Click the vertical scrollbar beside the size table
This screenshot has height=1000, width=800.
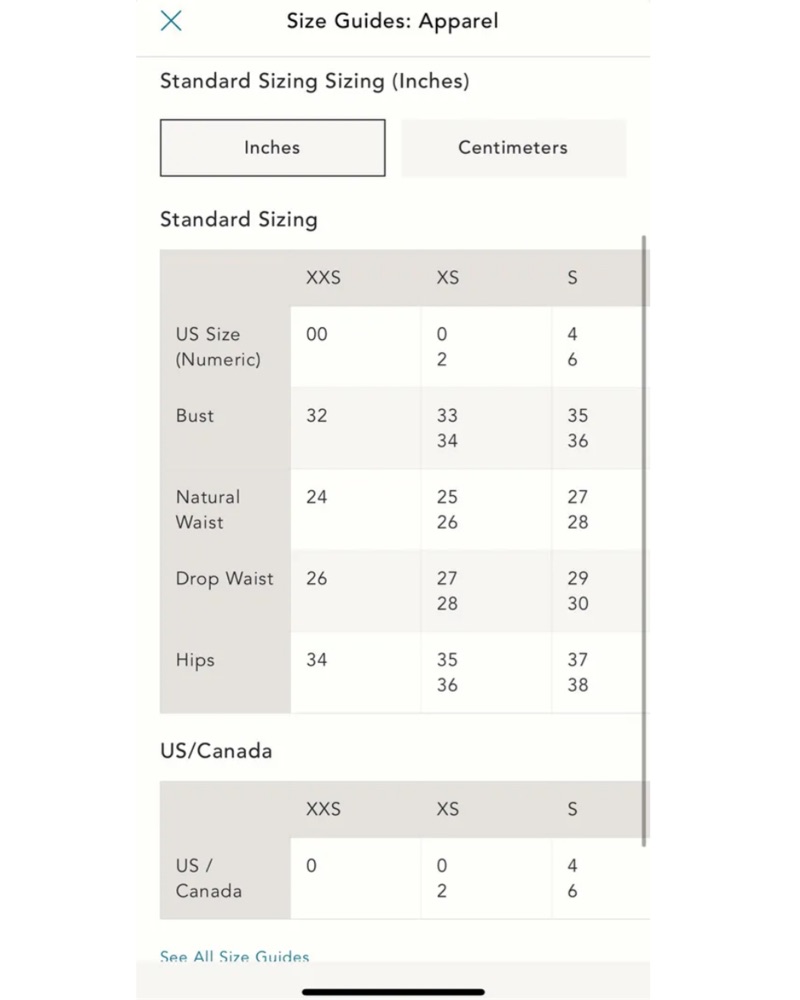(x=644, y=541)
